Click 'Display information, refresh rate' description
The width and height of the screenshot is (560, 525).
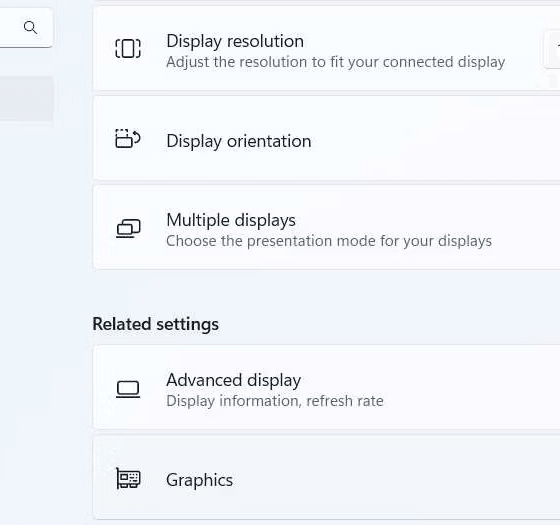275,401
